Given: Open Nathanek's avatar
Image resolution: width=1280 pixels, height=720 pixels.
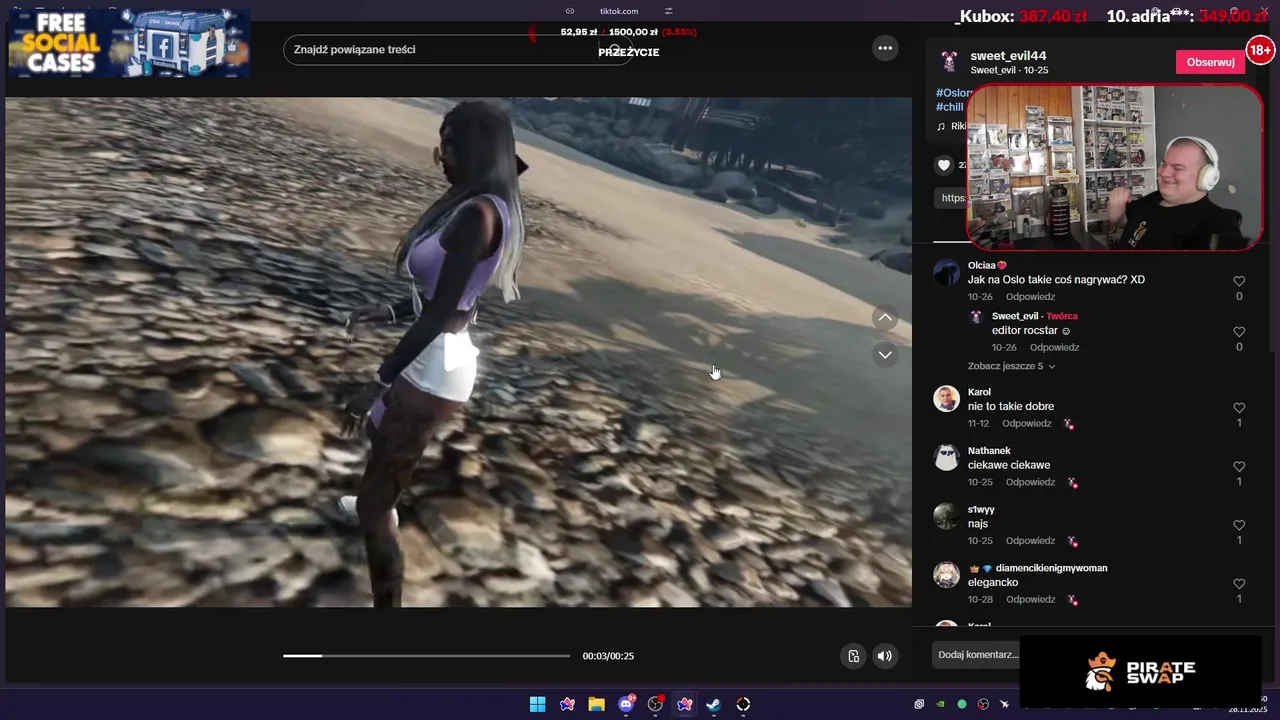Looking at the screenshot, I should click(x=946, y=458).
